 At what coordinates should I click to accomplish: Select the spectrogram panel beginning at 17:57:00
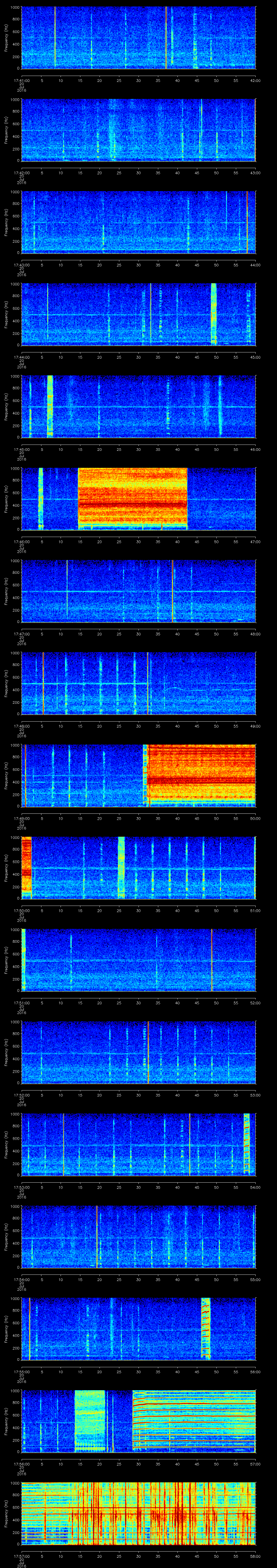click(138, 1513)
